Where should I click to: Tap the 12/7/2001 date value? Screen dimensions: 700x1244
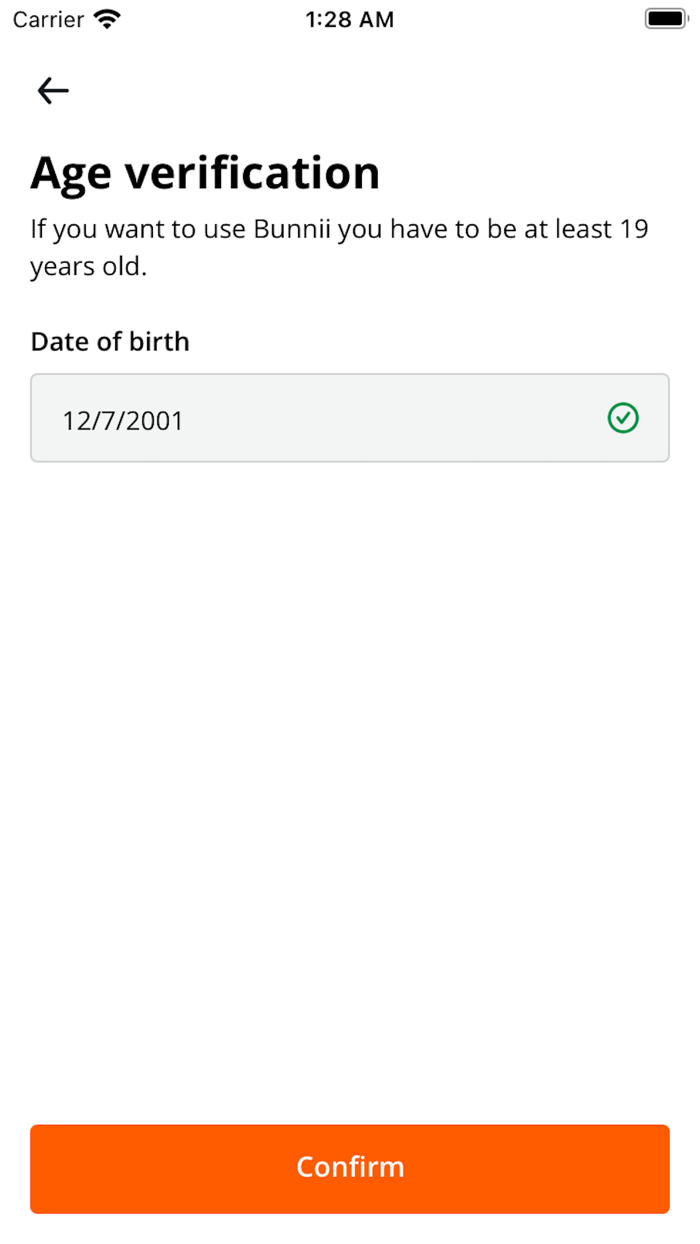pos(123,420)
